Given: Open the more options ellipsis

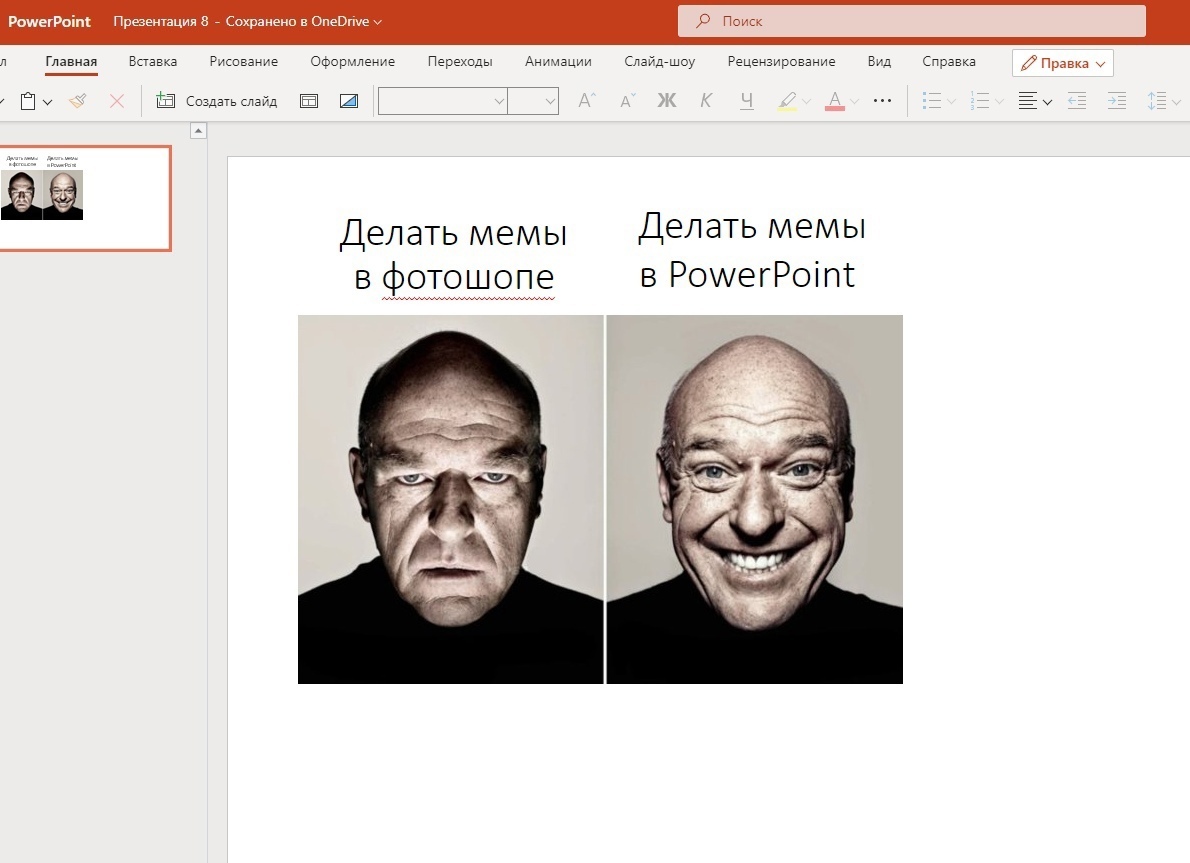Looking at the screenshot, I should (882, 101).
